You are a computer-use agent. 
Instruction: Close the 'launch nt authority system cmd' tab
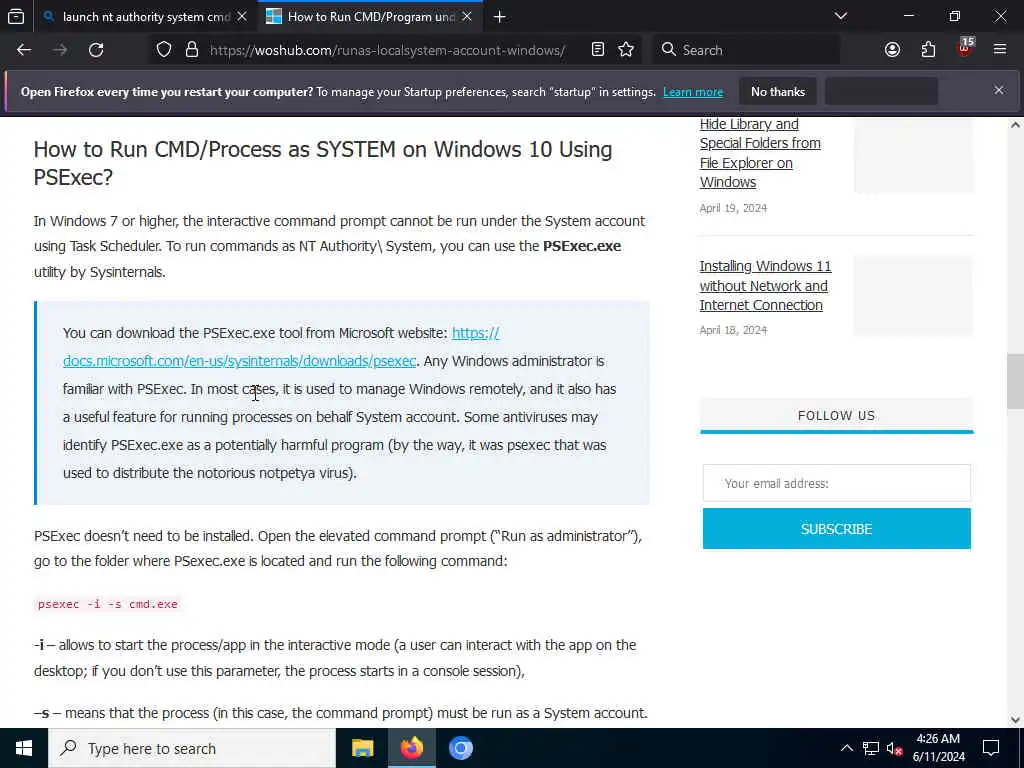pyautogui.click(x=242, y=17)
